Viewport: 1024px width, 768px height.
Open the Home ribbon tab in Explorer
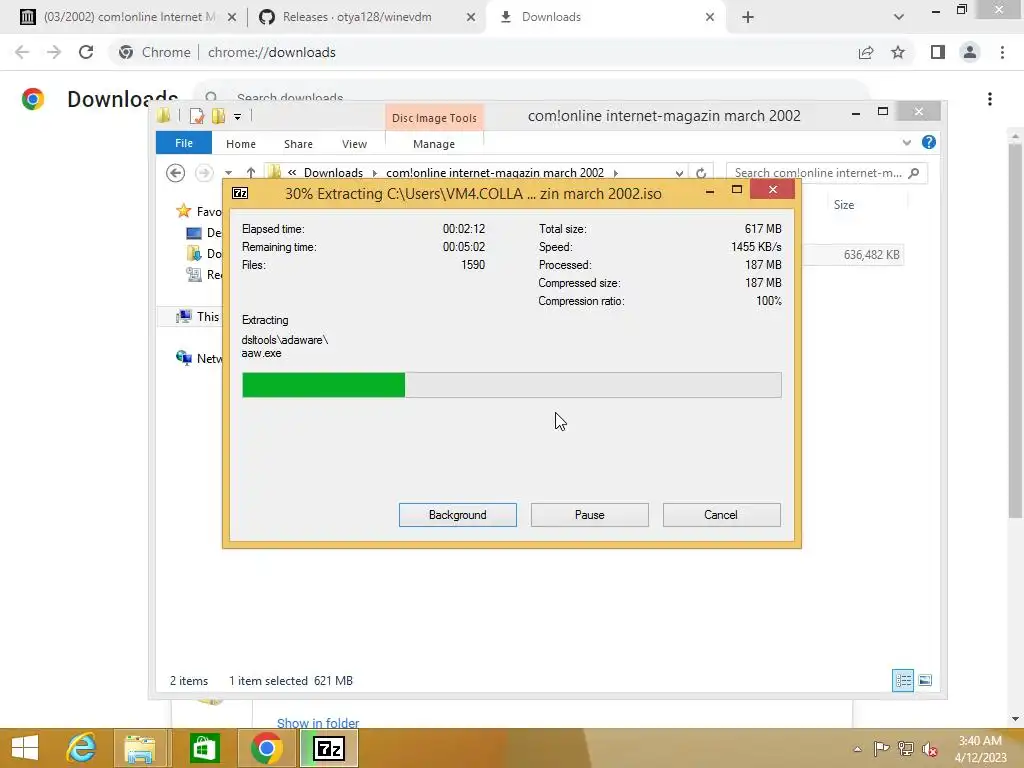(x=240, y=144)
